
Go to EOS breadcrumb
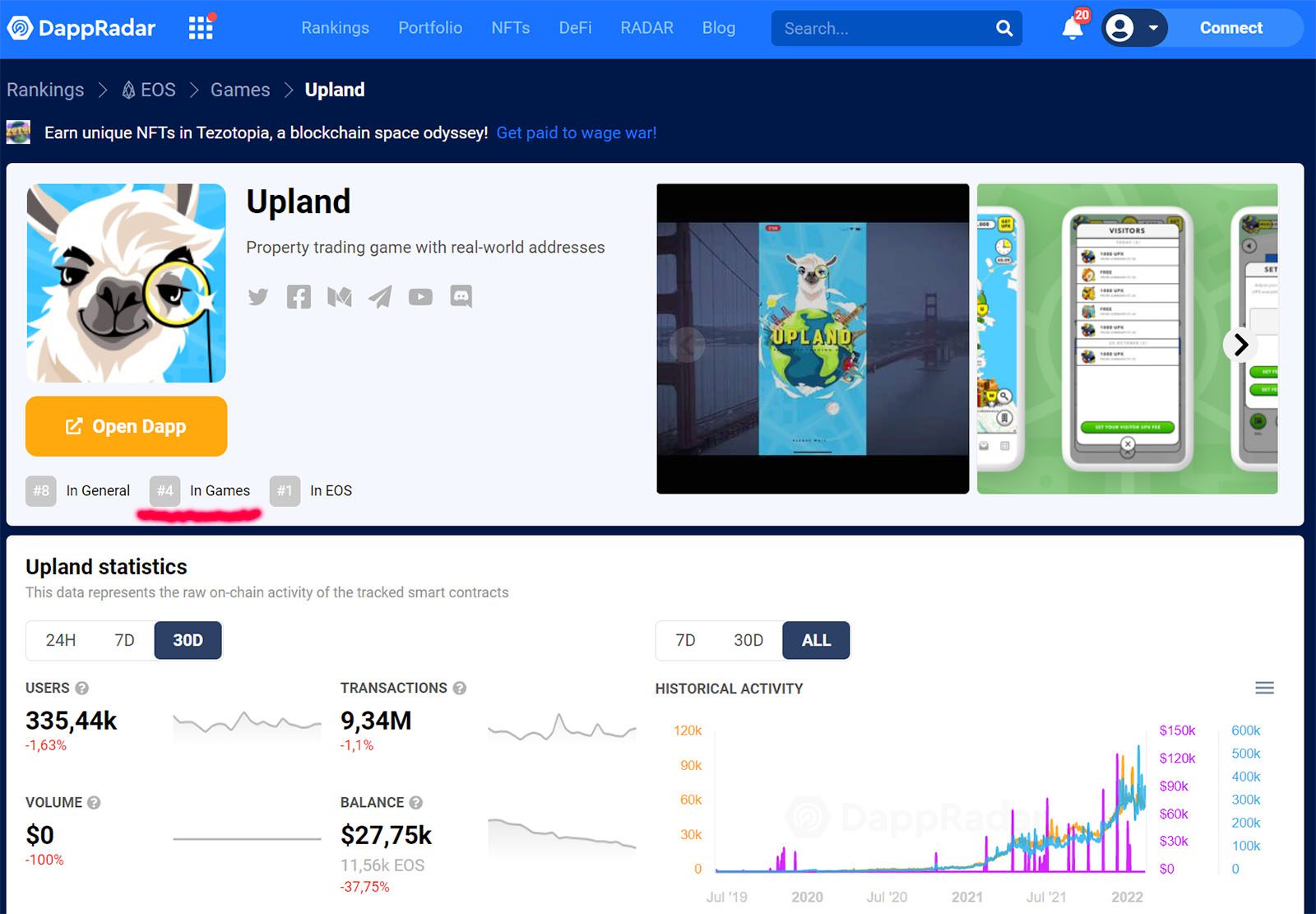pos(149,90)
